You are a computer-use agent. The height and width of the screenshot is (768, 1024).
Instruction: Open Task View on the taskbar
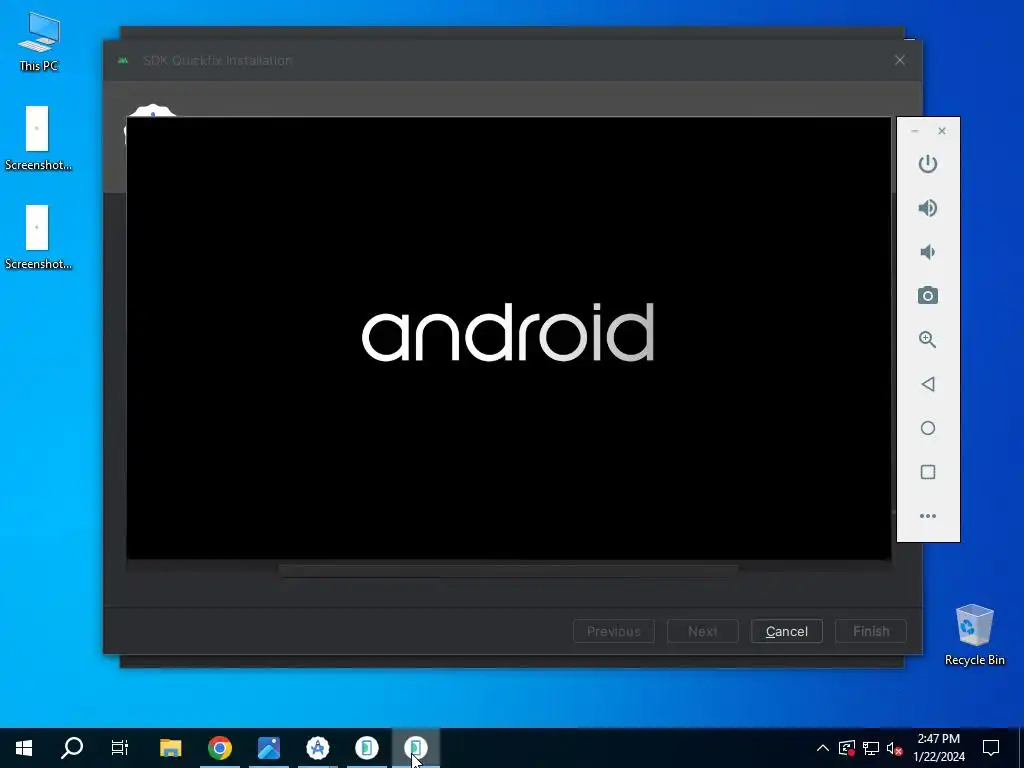(120, 748)
